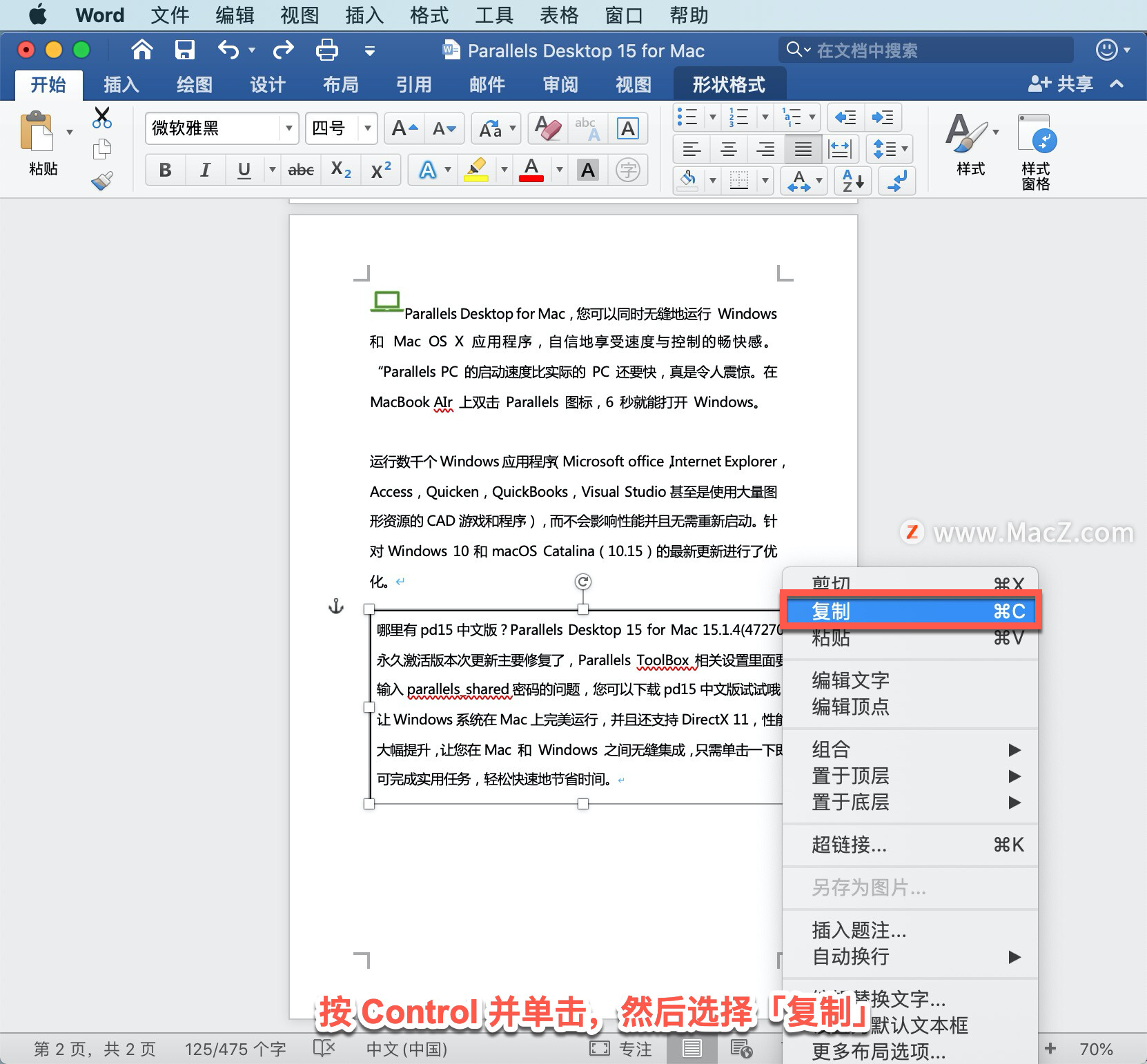Apply superscript formatting

click(381, 170)
